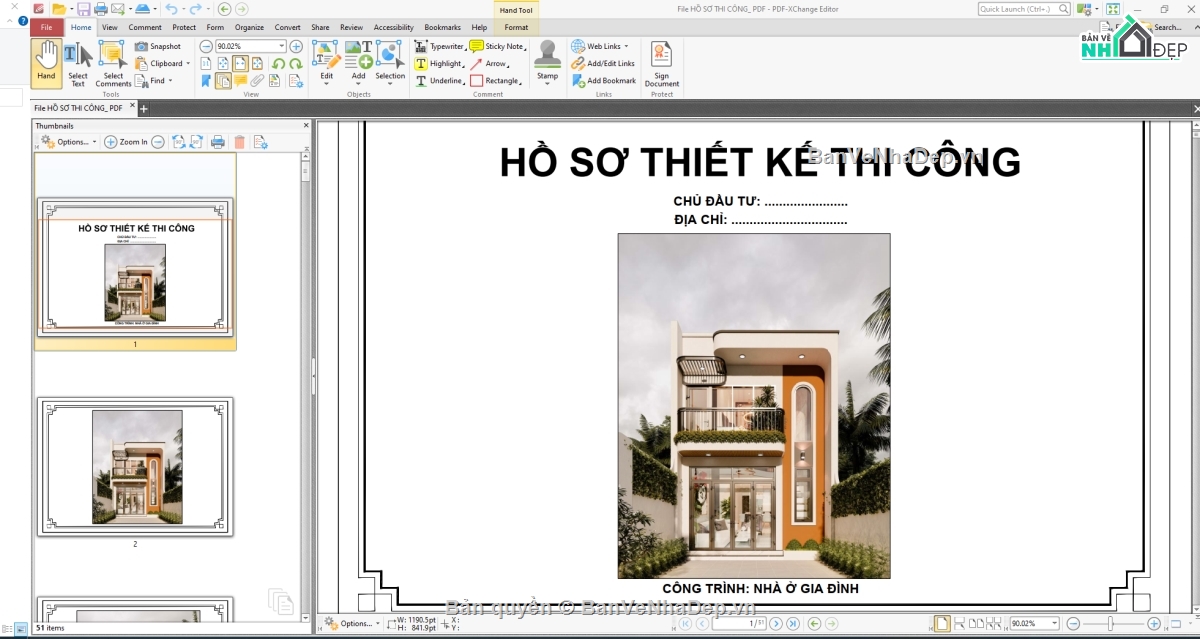The width and height of the screenshot is (1200, 639).
Task: Switch to the Organize ribbon tab
Action: (x=249, y=27)
